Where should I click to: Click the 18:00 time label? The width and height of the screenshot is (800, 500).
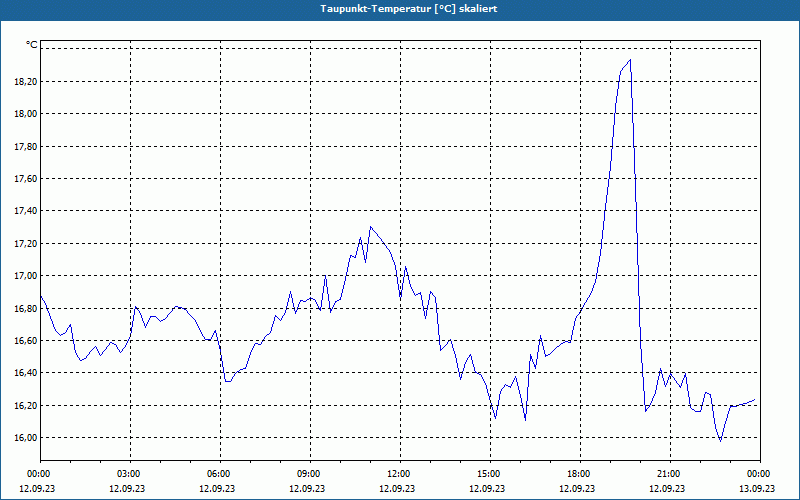click(x=580, y=474)
